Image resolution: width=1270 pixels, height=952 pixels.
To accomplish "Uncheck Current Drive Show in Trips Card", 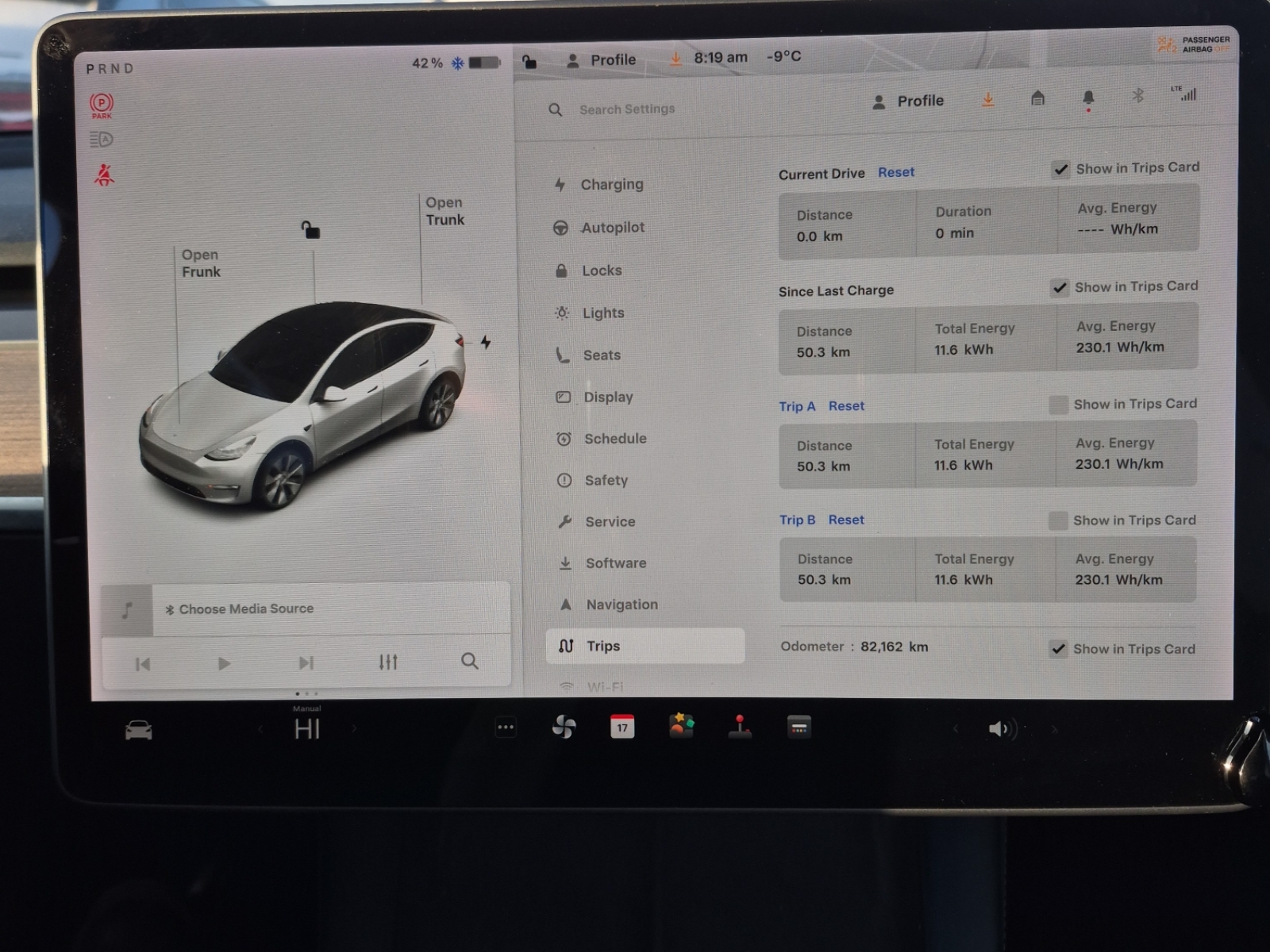I will 1060,170.
